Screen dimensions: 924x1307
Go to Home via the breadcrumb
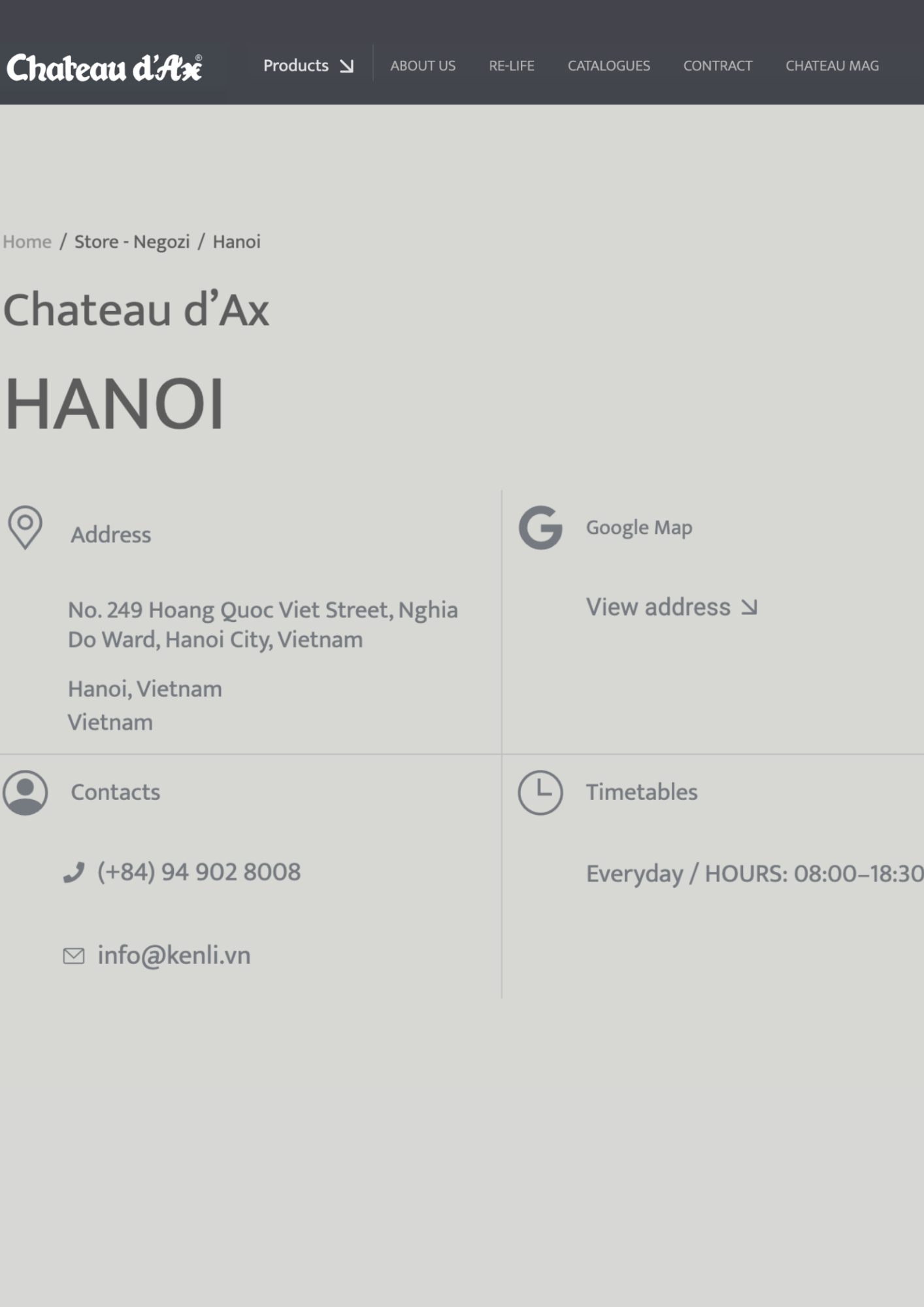[27, 242]
